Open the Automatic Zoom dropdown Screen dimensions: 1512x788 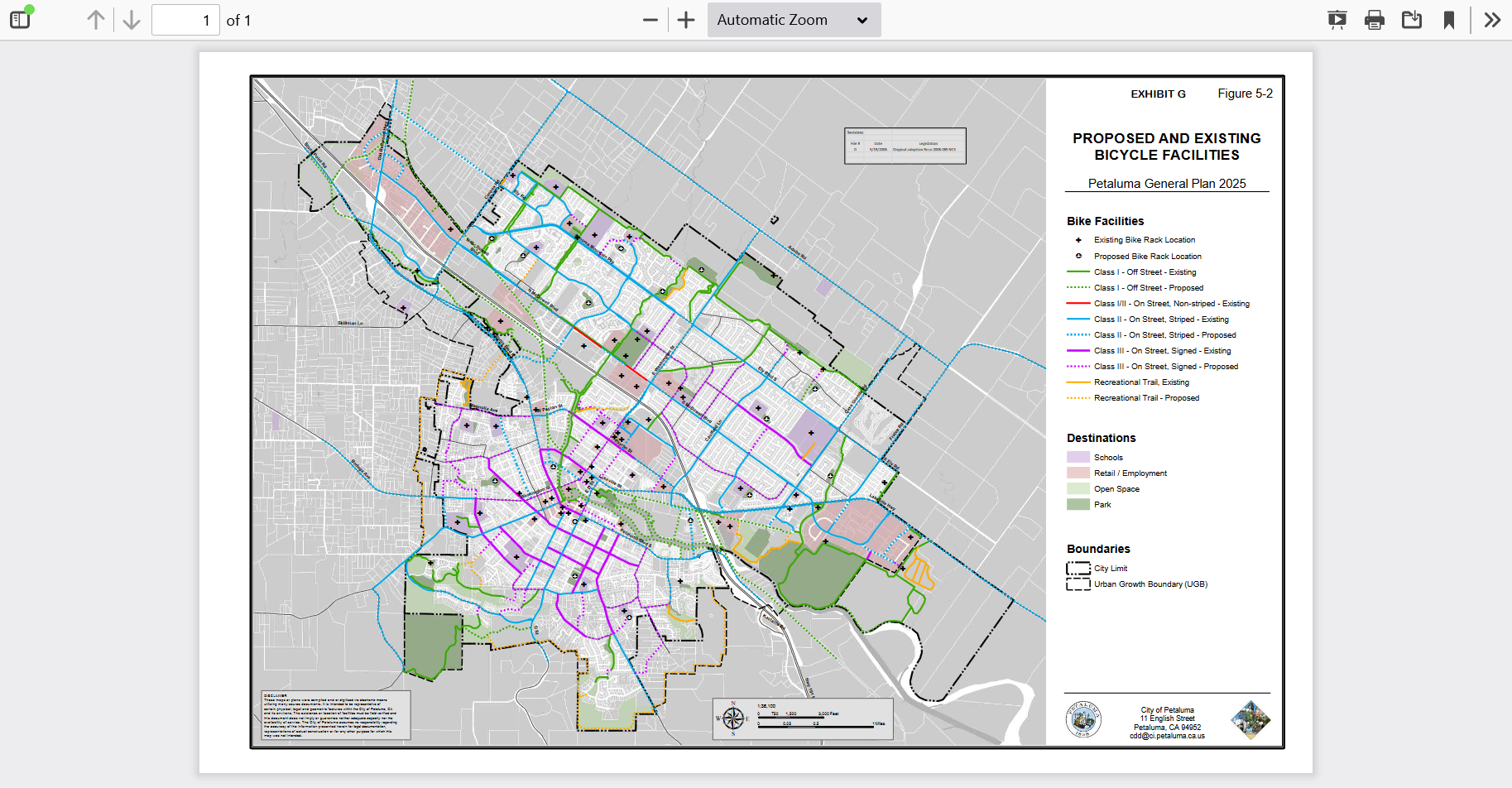(x=794, y=20)
